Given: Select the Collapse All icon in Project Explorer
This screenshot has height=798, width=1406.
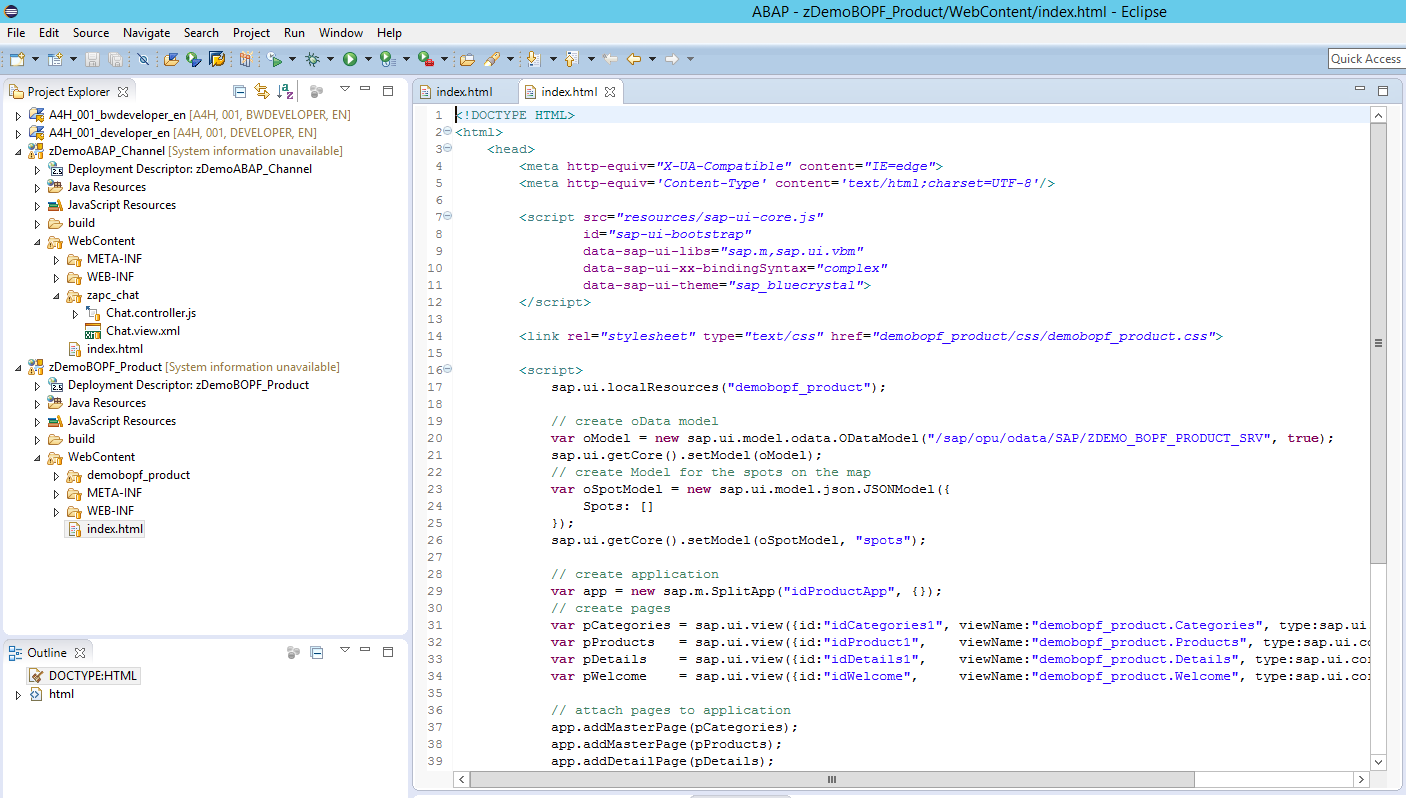Looking at the screenshot, I should 240,92.
